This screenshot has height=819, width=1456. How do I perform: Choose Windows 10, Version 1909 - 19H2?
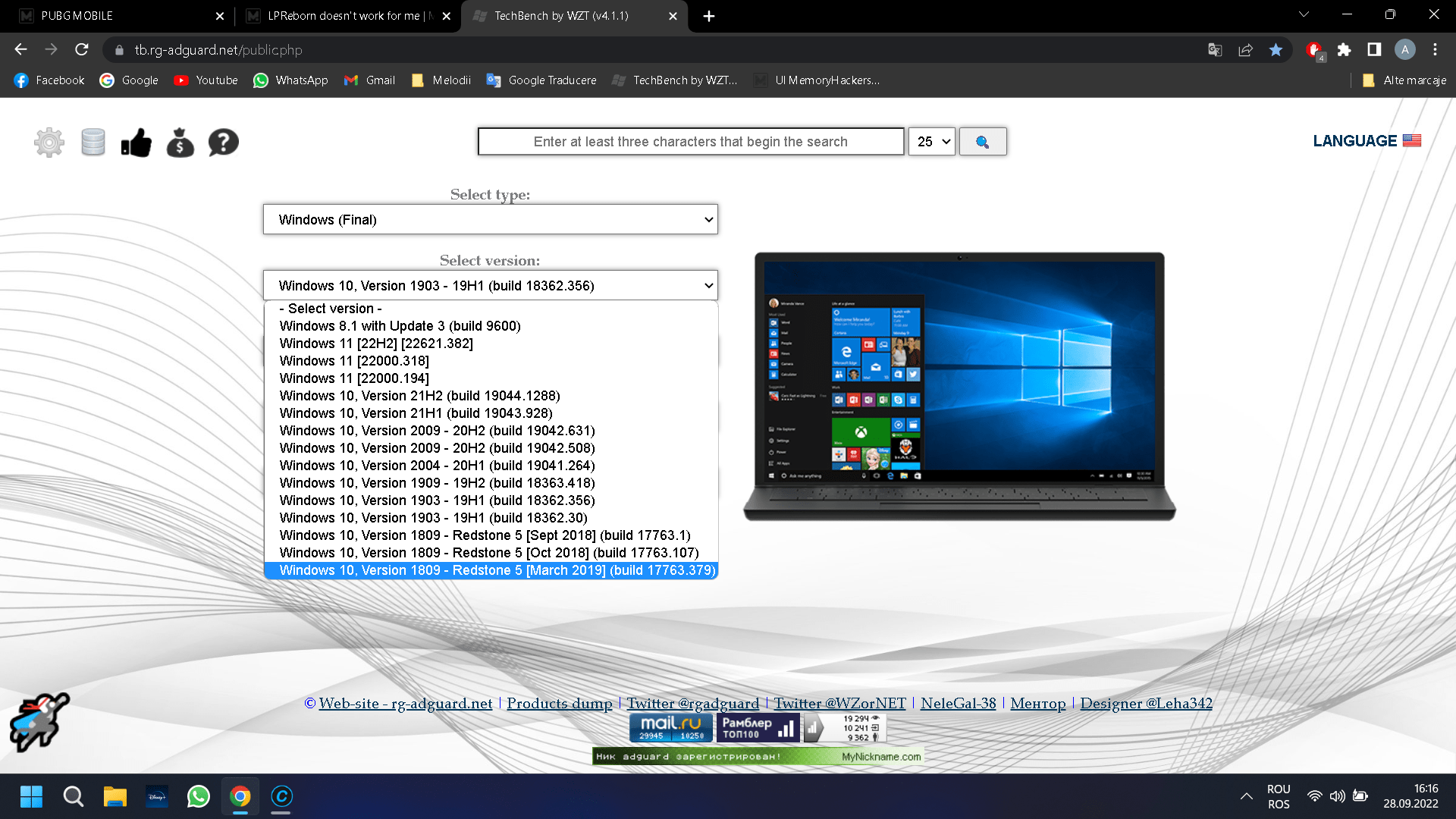(x=491, y=483)
